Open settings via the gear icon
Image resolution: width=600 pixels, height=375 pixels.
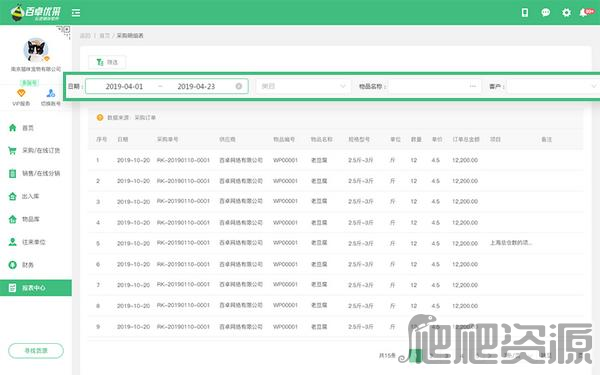click(x=566, y=13)
